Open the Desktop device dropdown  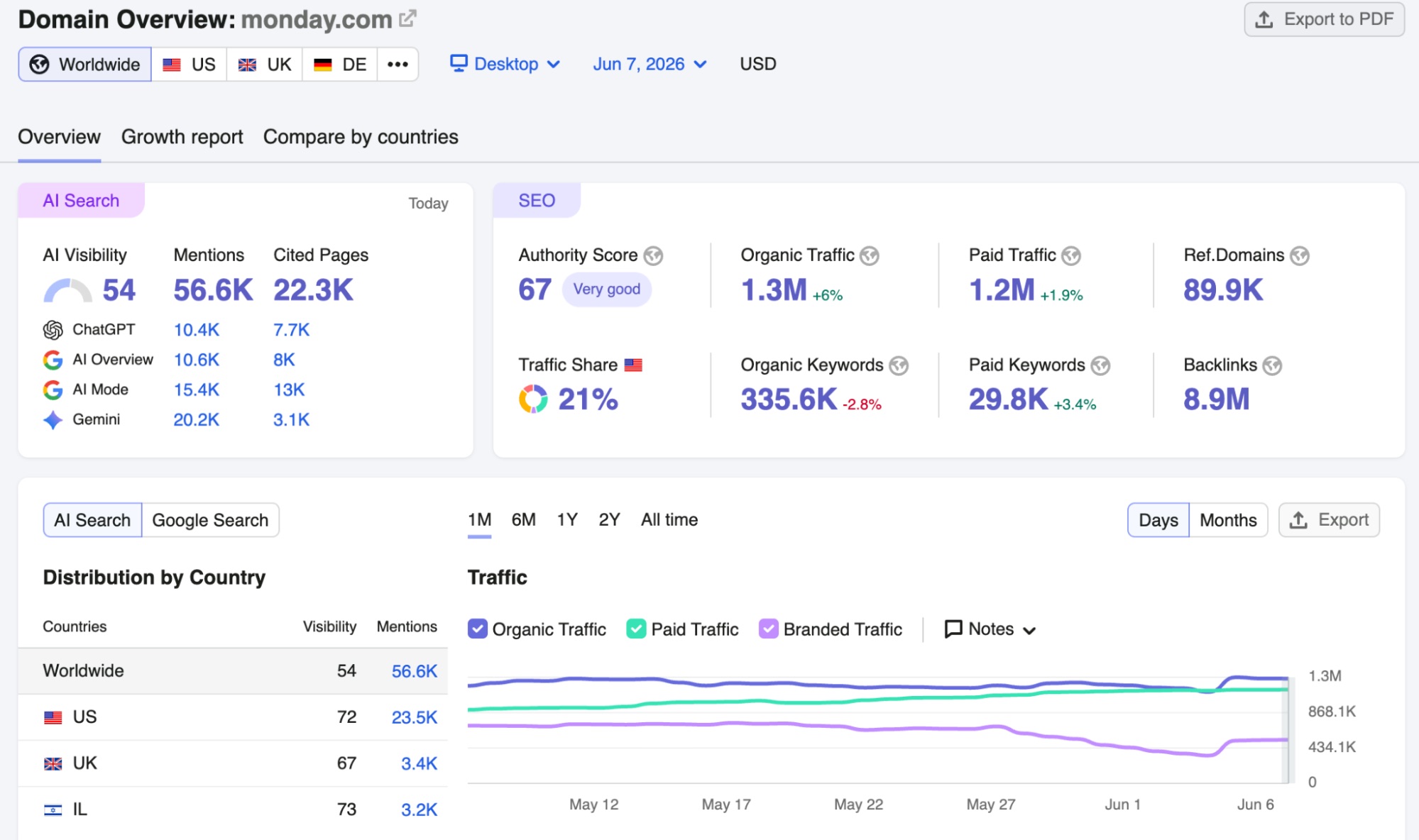pyautogui.click(x=505, y=64)
